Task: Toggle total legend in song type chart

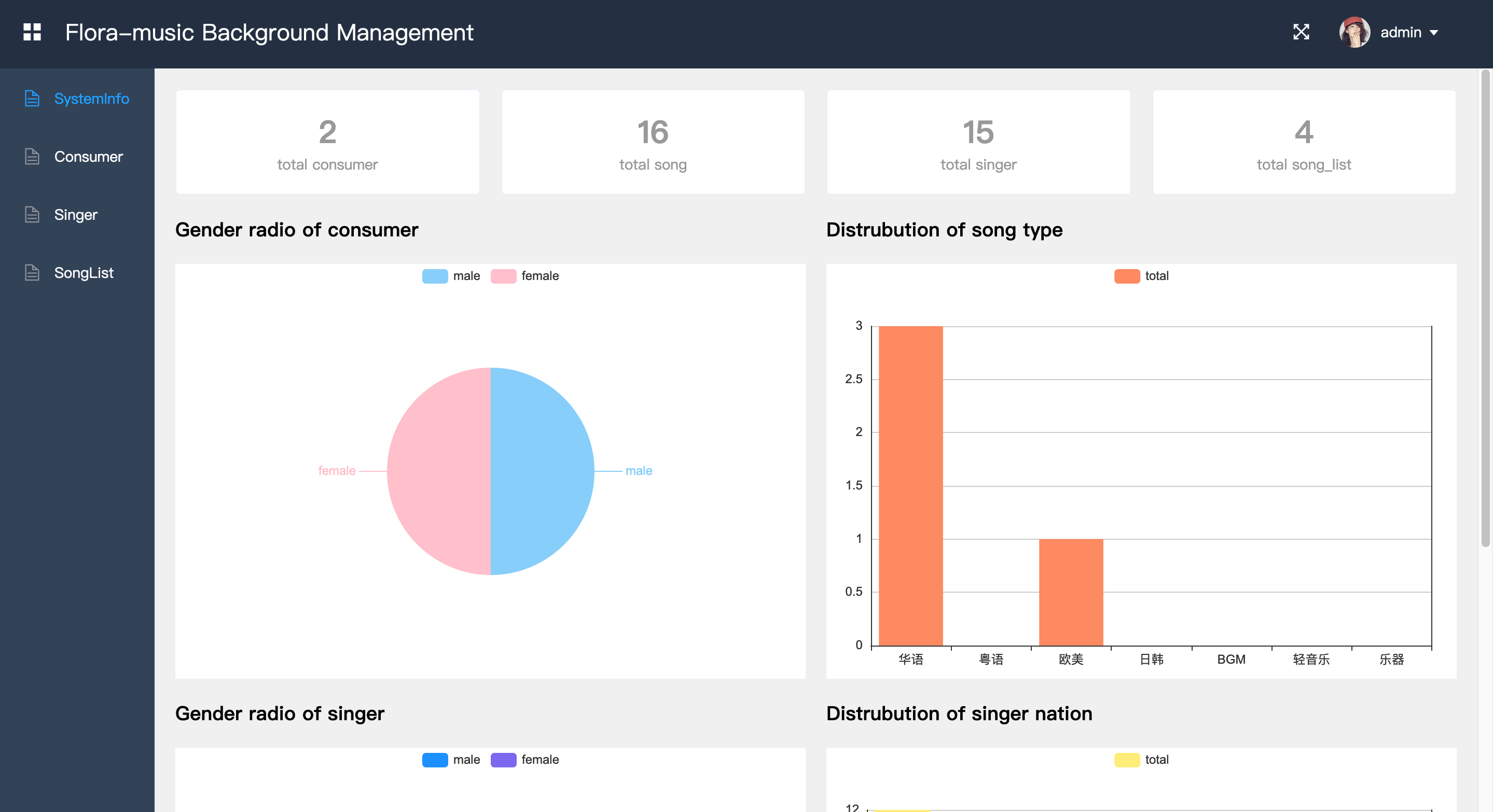Action: coord(1127,276)
